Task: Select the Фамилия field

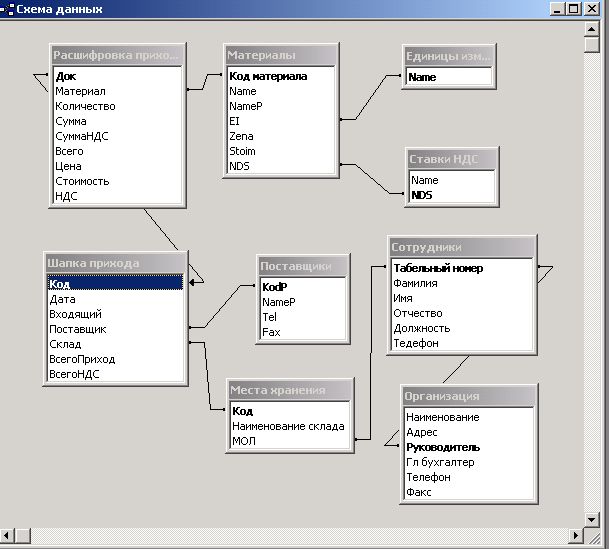Action: pyautogui.click(x=462, y=283)
